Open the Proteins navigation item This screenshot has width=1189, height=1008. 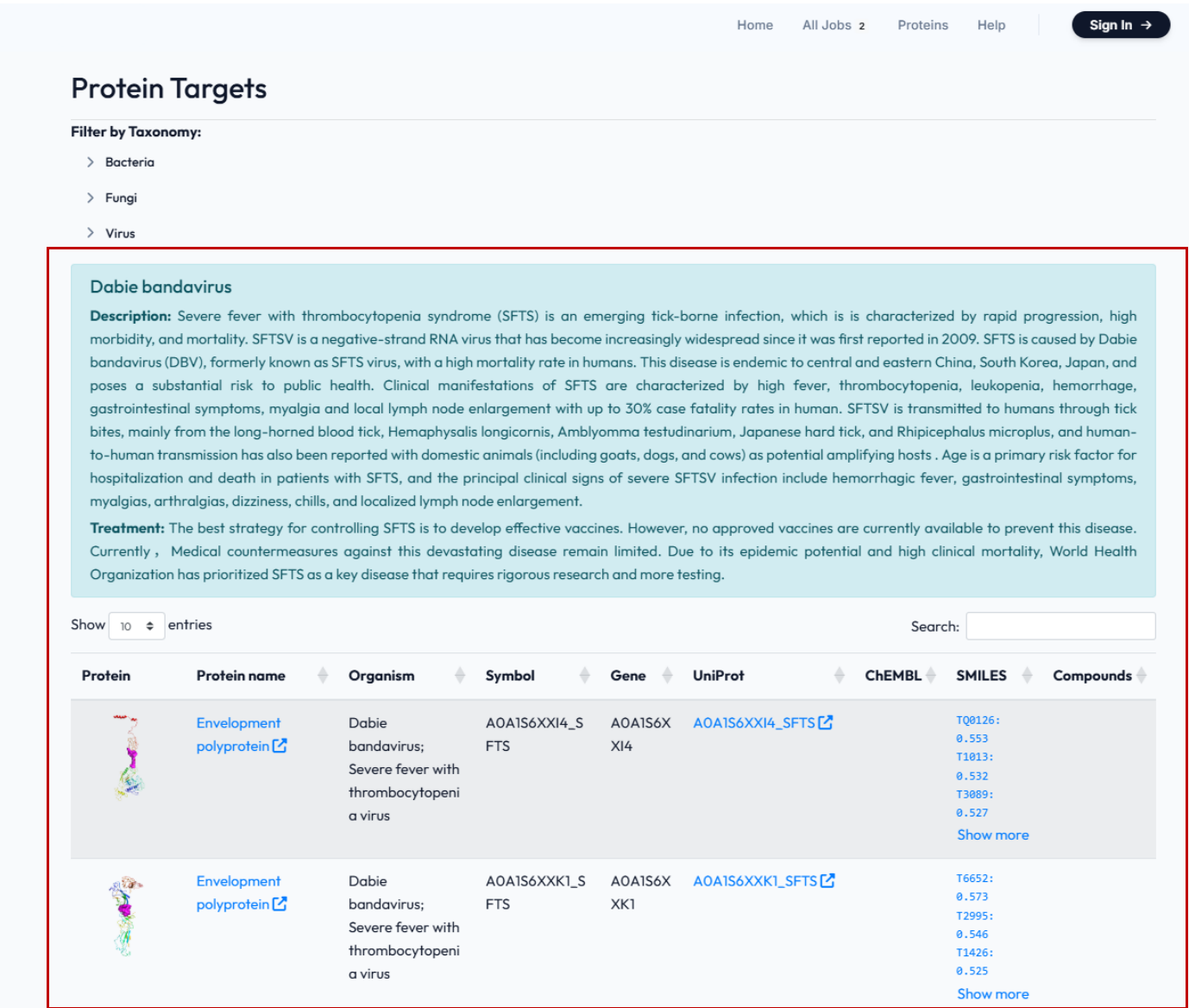tap(922, 25)
